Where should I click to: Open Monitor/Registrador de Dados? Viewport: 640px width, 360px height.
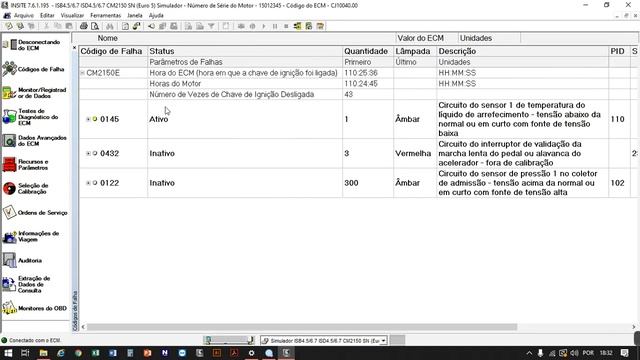(35, 93)
